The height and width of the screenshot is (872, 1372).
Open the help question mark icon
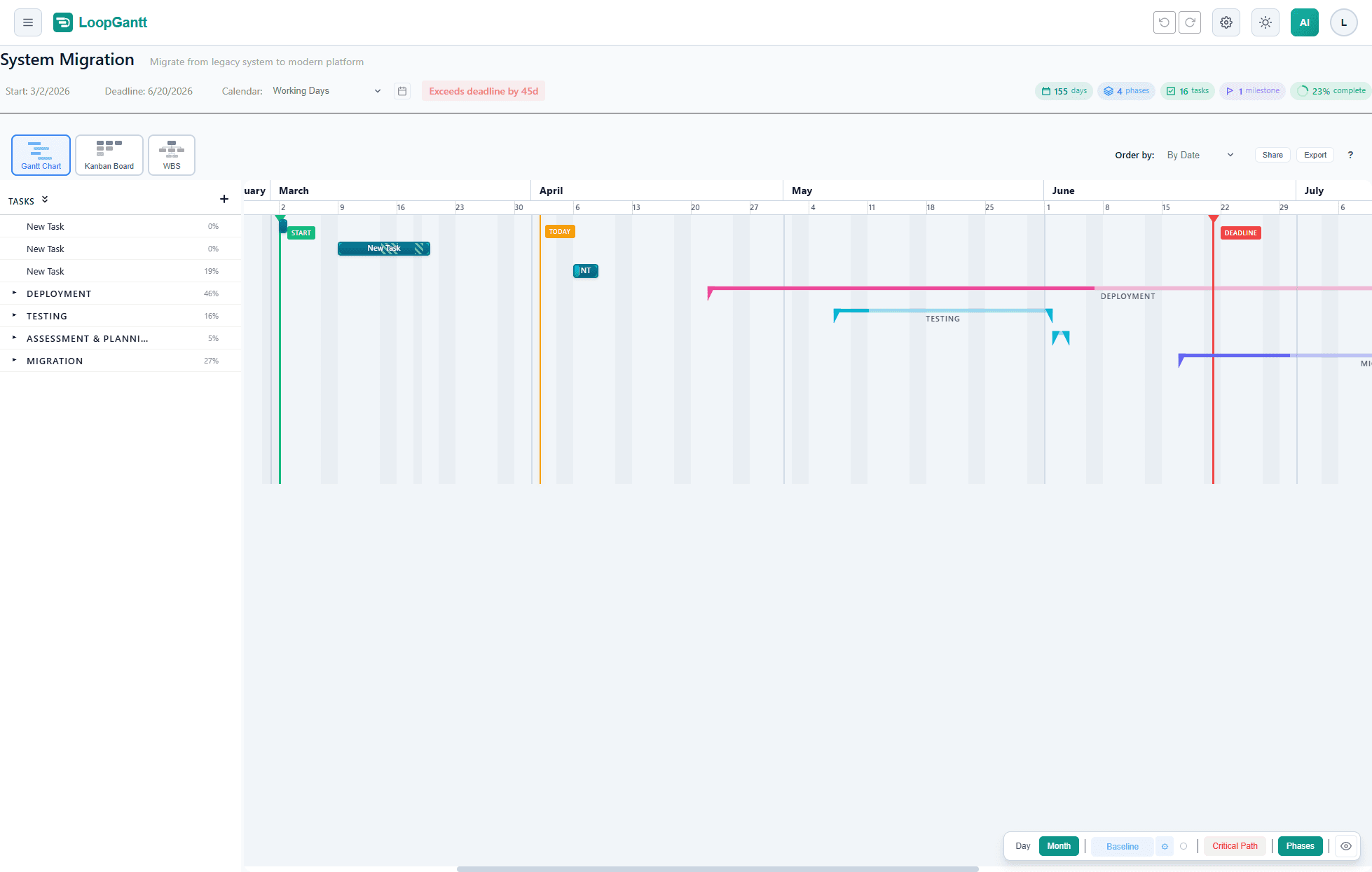(x=1350, y=155)
